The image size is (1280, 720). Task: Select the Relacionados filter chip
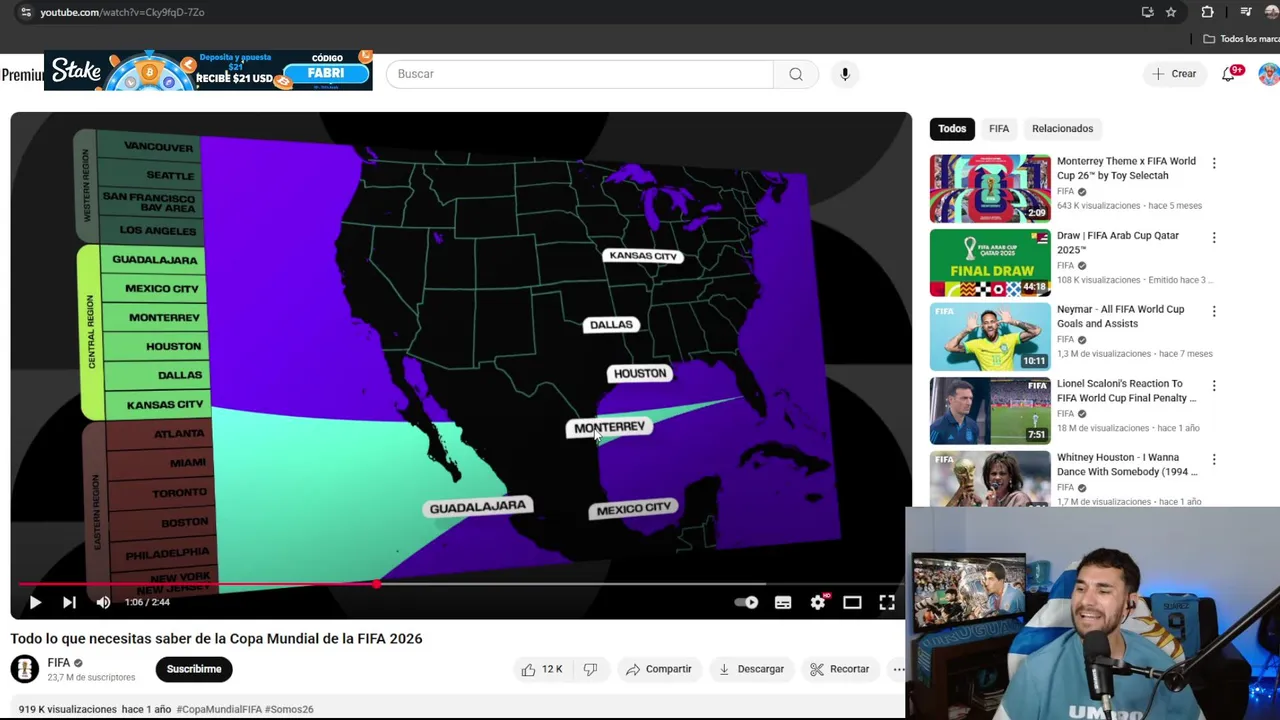coord(1062,128)
